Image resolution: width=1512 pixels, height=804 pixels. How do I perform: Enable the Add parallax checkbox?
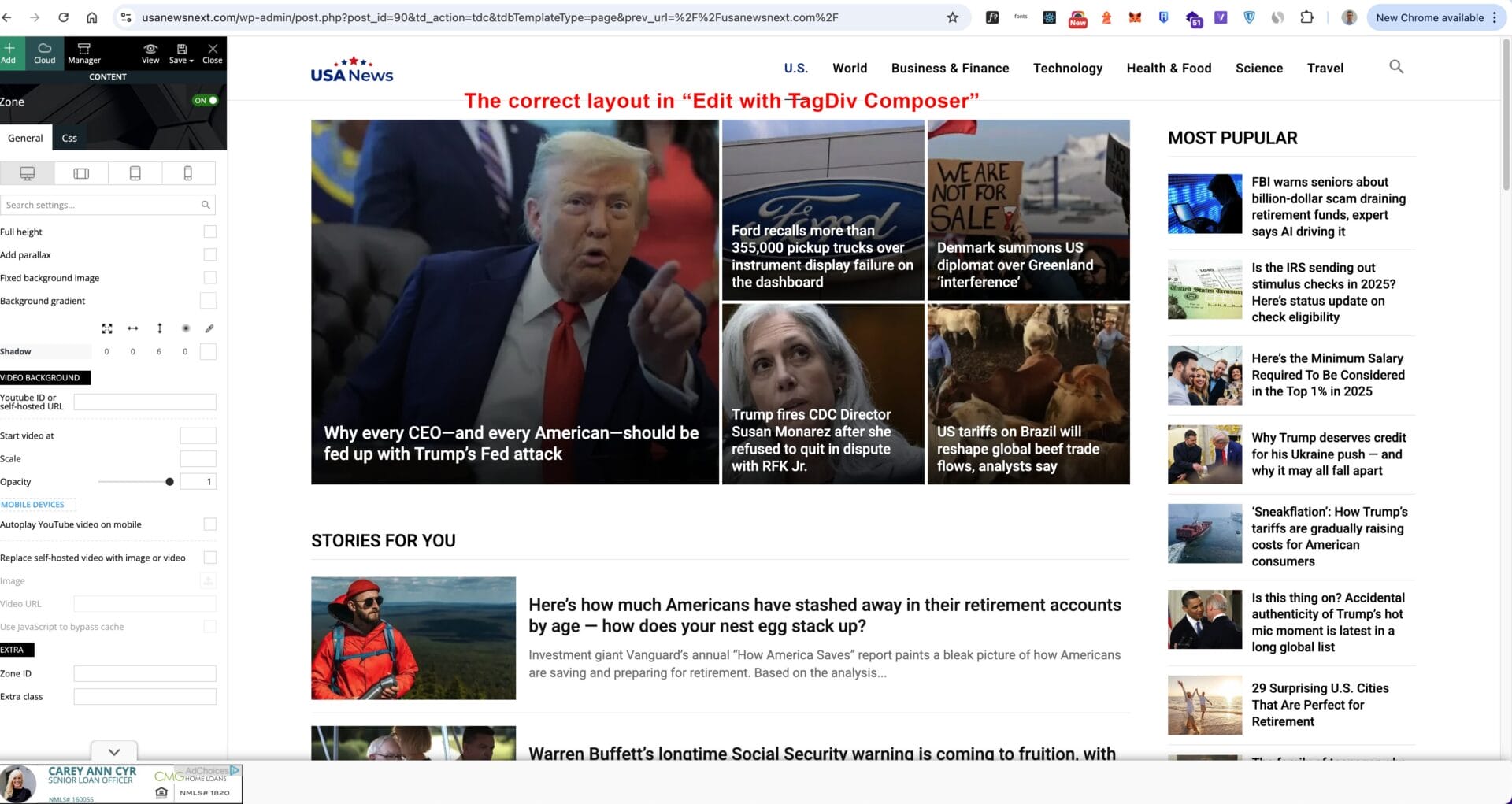pos(209,254)
